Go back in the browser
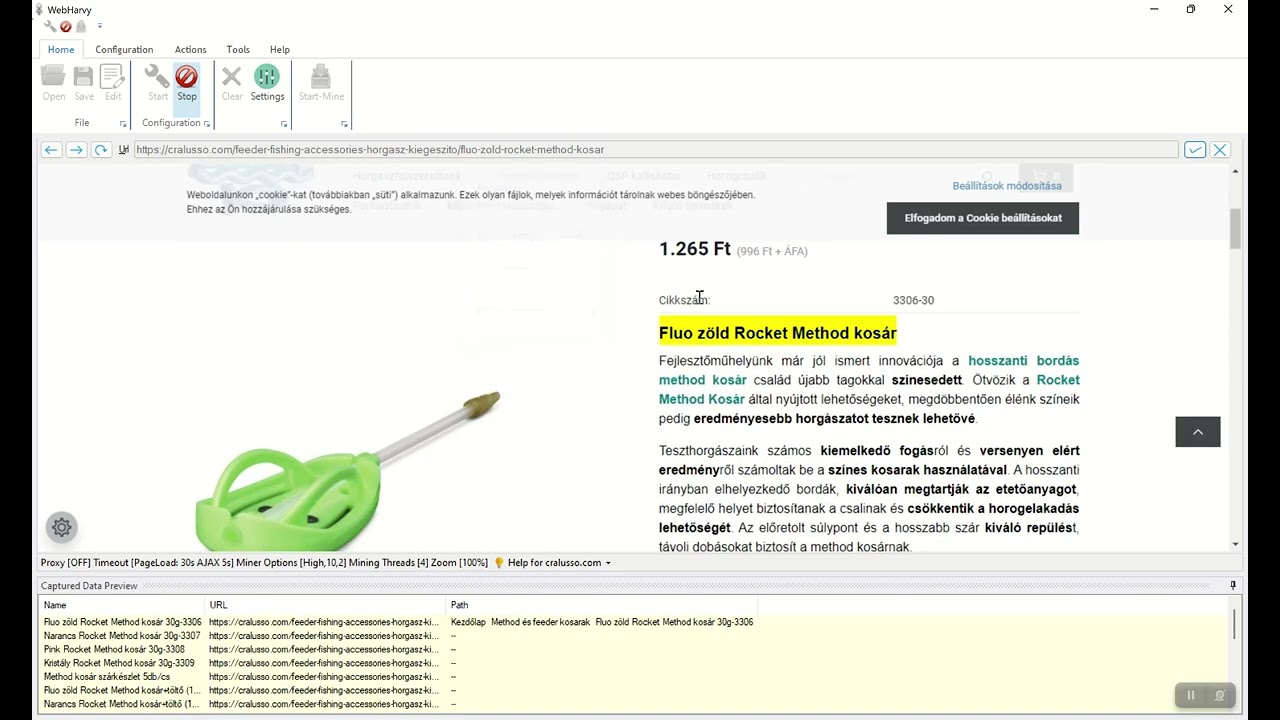 point(51,150)
